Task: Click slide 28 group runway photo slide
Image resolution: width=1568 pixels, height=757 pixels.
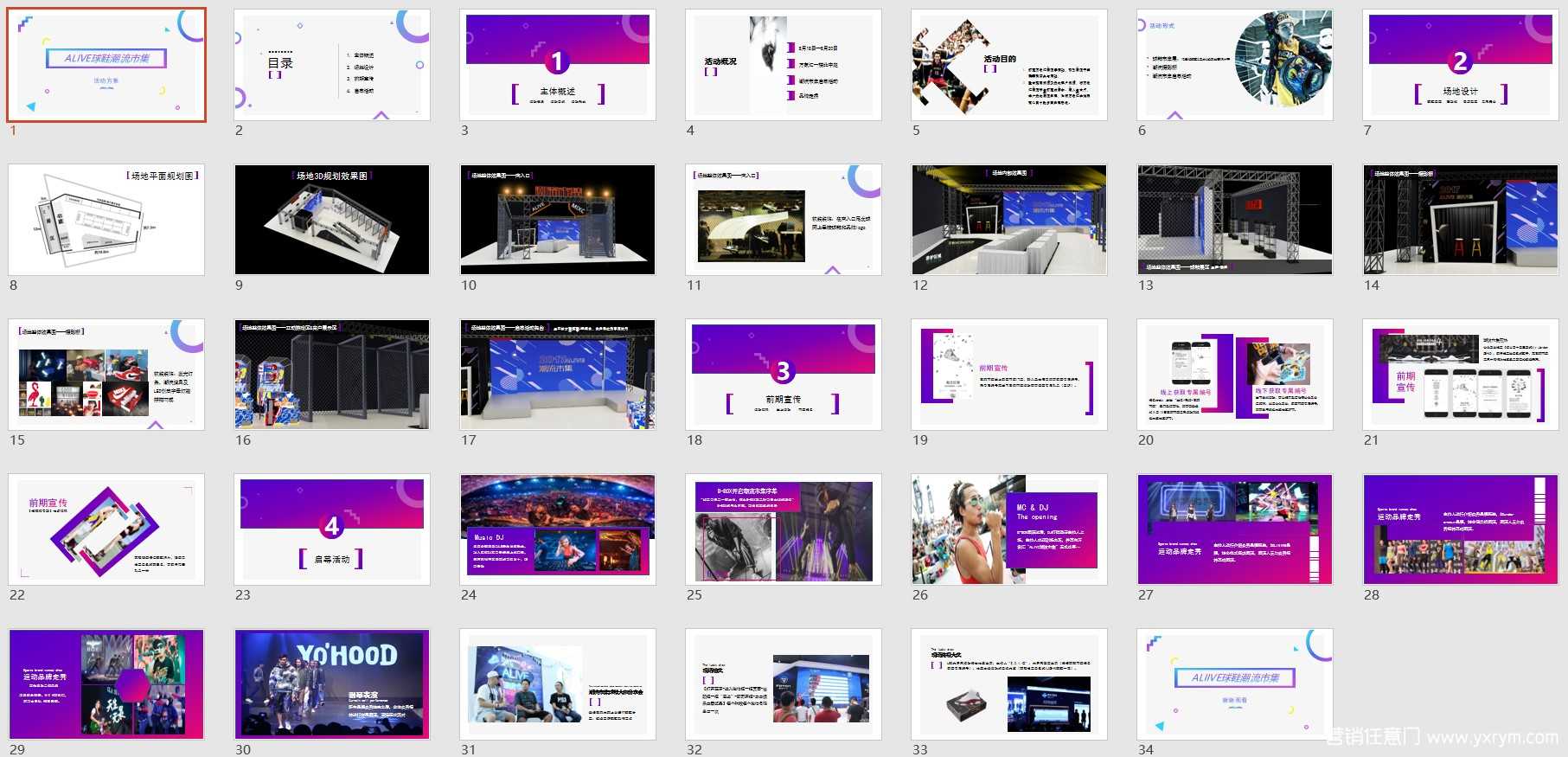Action: coord(1461,529)
